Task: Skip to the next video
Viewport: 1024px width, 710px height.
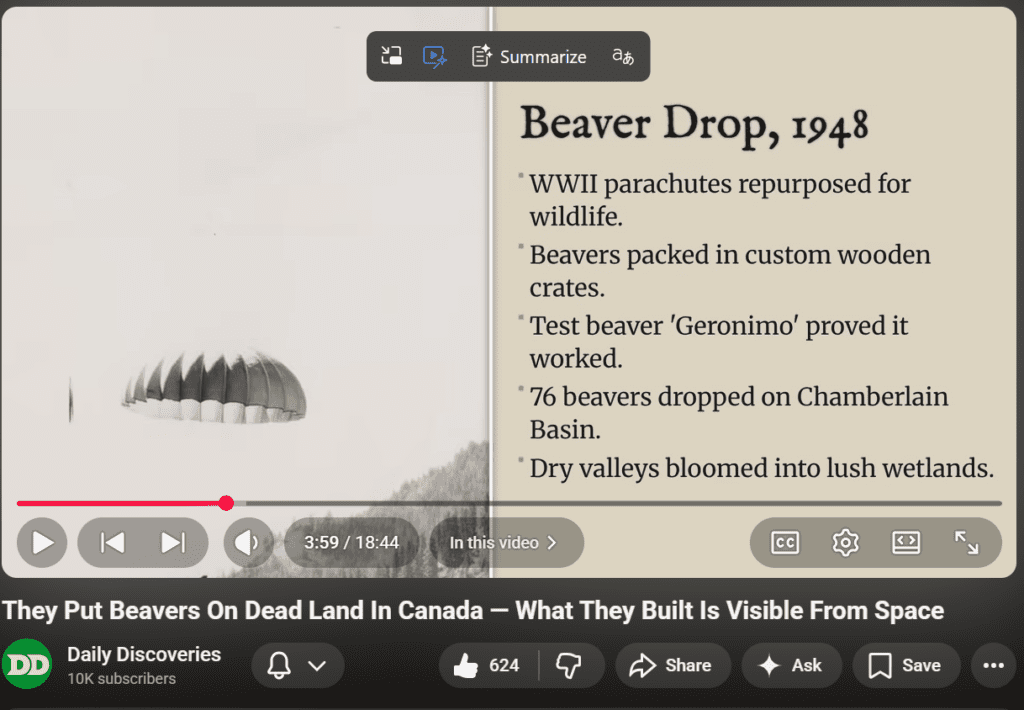Action: pos(173,543)
